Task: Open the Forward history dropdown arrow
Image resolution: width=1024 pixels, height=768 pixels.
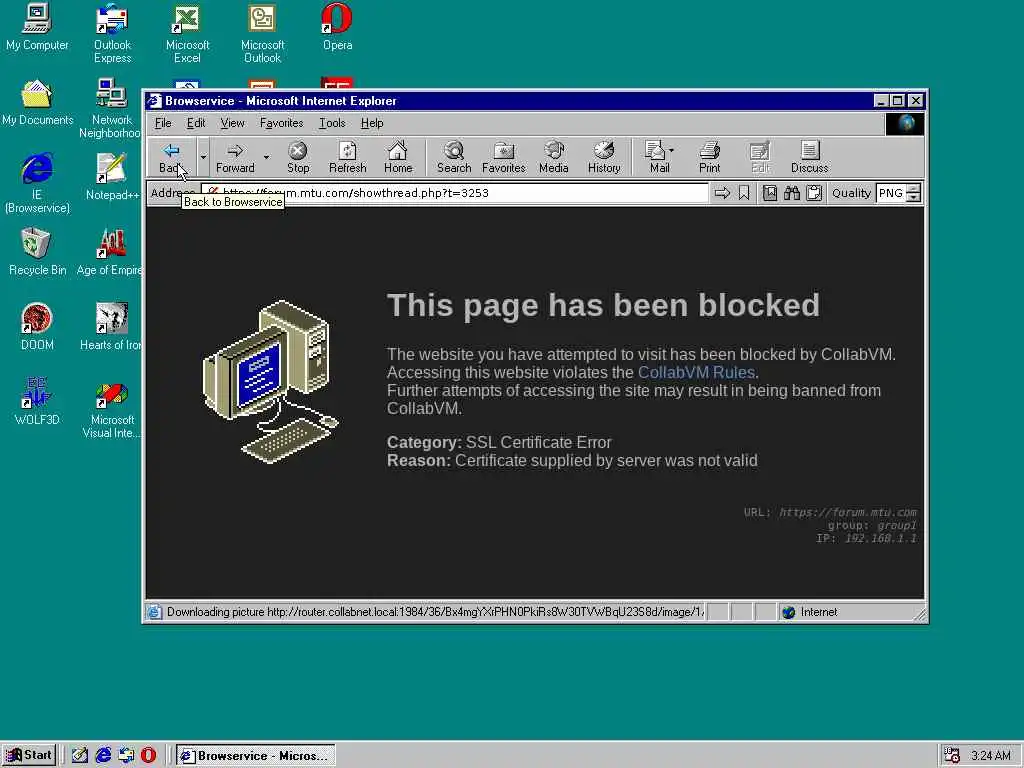Action: [x=266, y=157]
